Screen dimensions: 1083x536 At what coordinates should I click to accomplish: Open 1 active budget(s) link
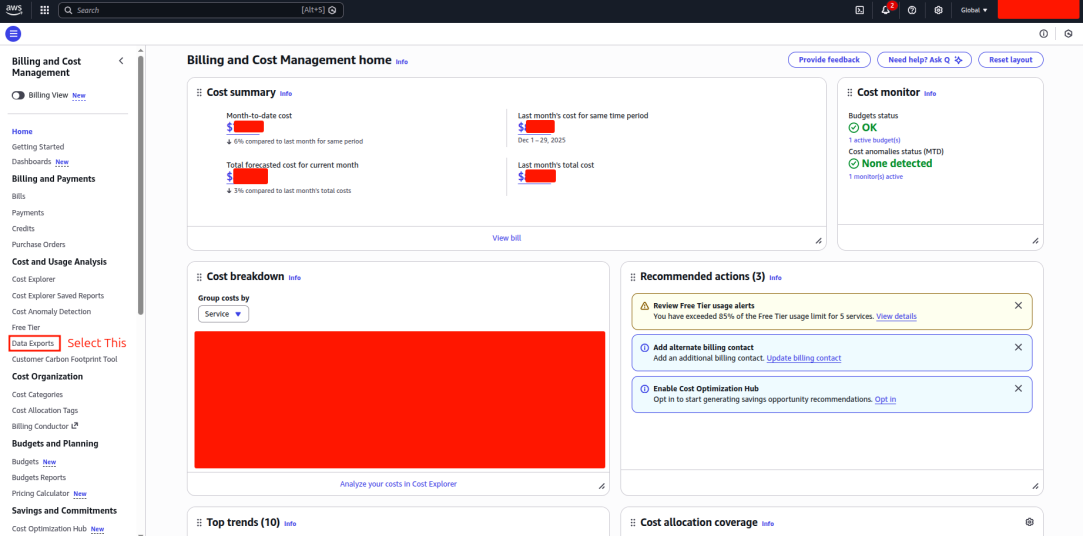tap(874, 140)
